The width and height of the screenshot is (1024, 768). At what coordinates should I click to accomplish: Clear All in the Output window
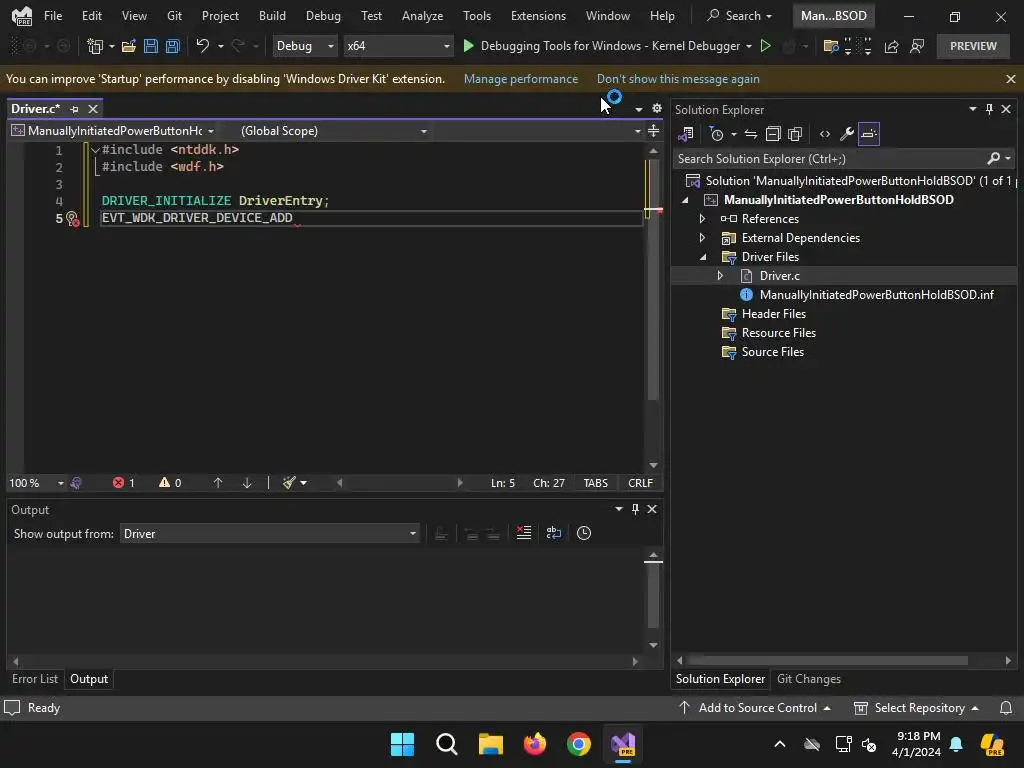coord(524,534)
